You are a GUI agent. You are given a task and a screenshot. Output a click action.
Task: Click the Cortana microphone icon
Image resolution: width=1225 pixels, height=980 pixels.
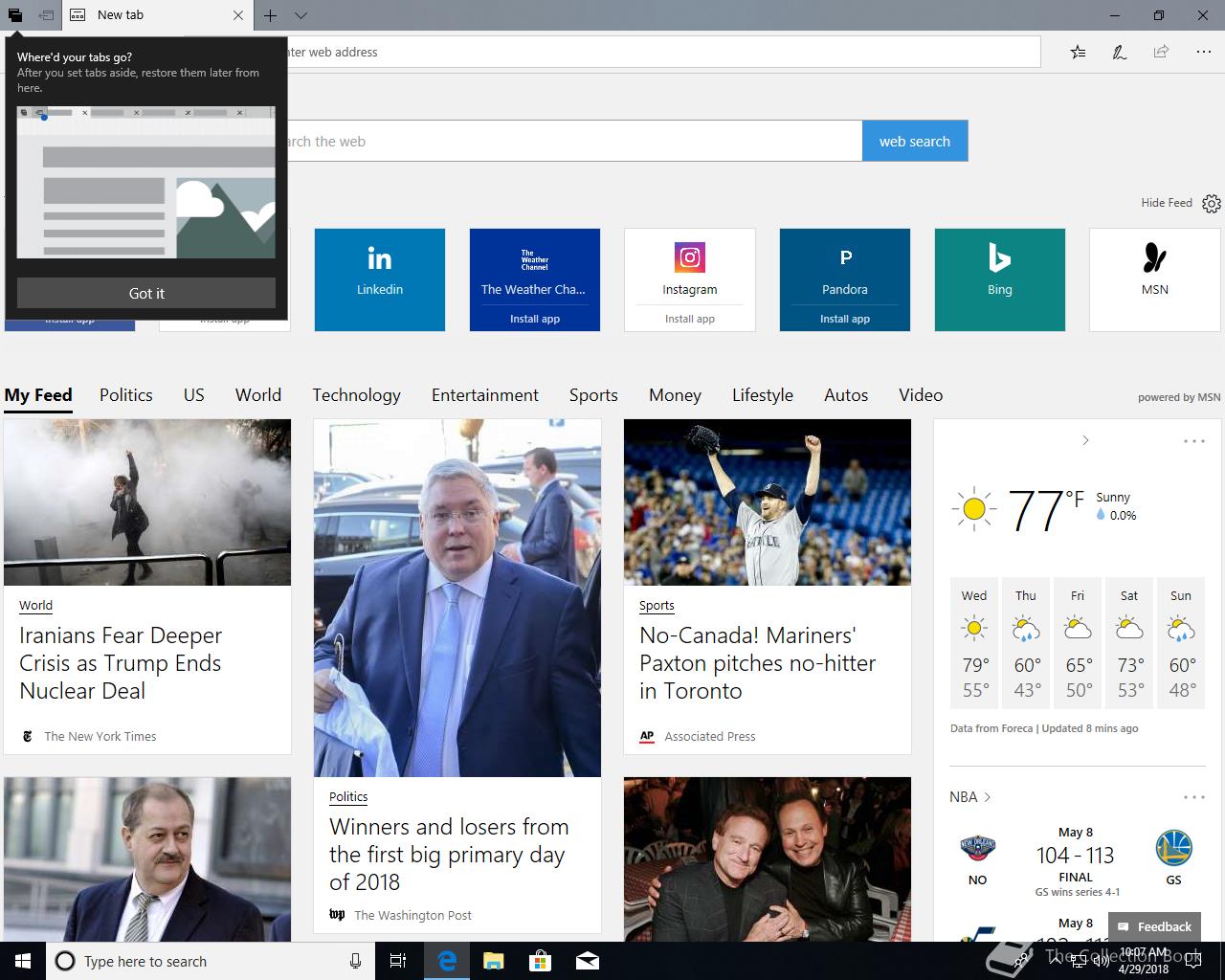click(356, 961)
